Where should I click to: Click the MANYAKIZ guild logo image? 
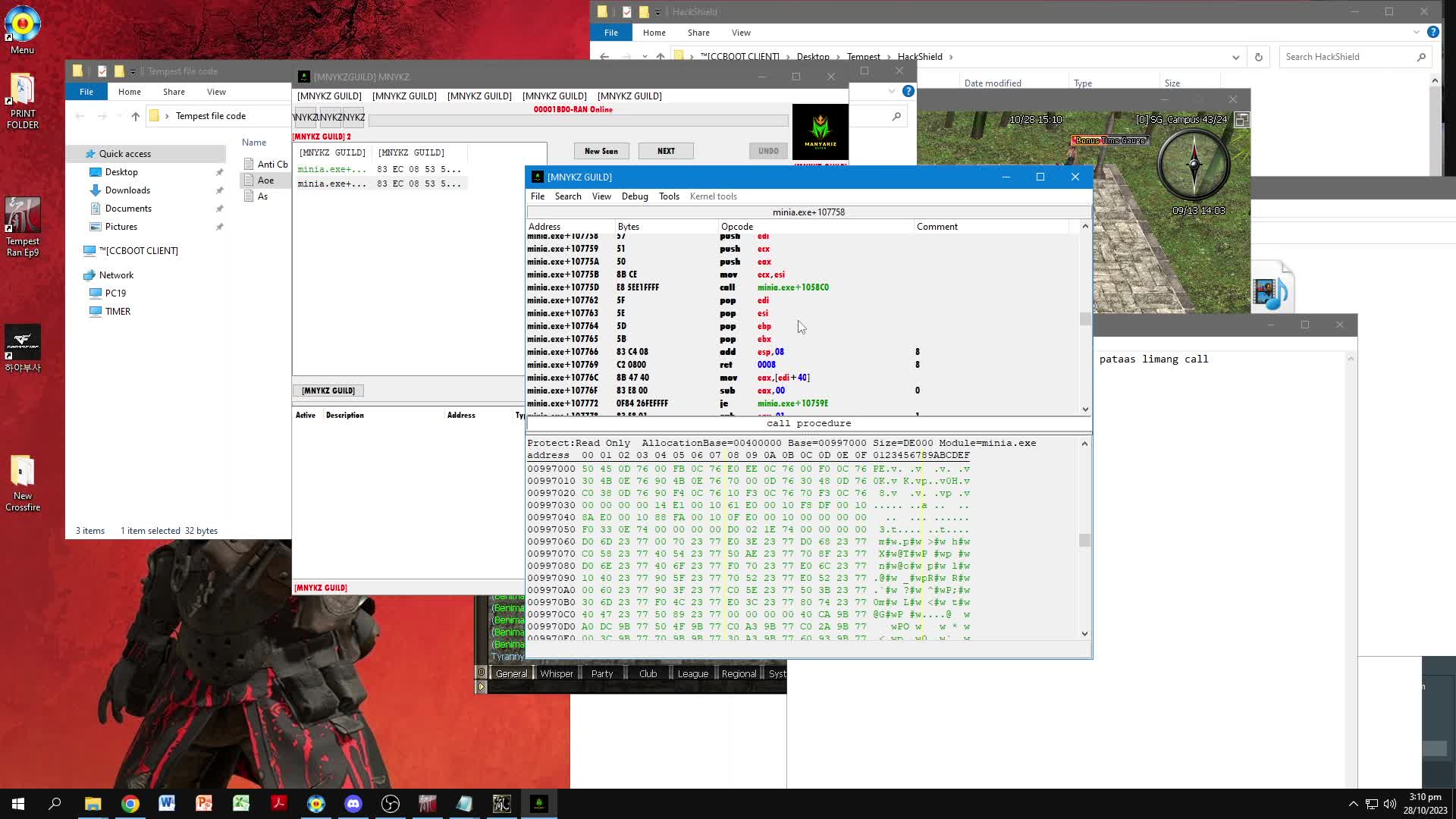[820, 132]
